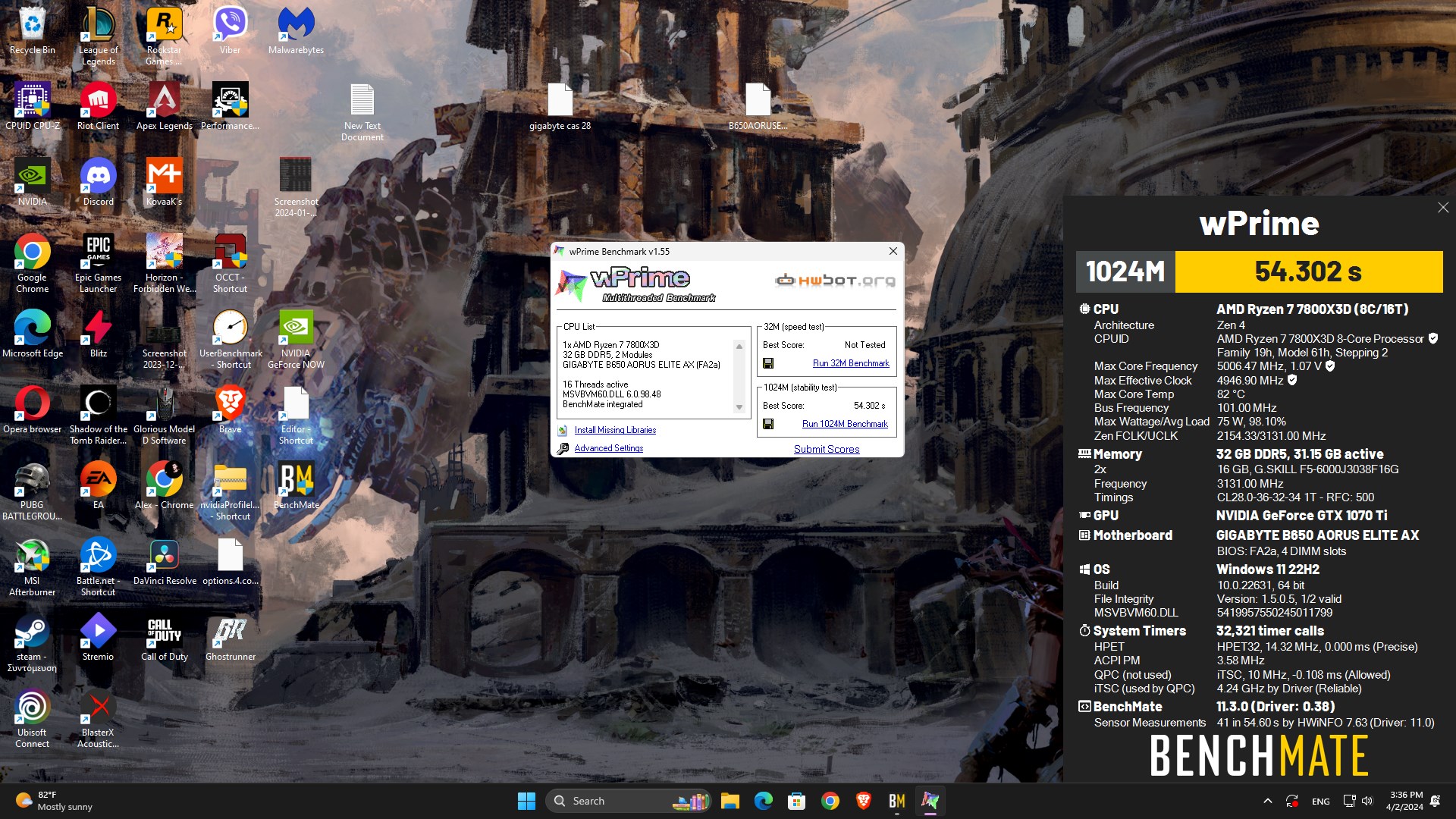
Task: Select the Stremio desktop icon
Action: pyautogui.click(x=99, y=638)
